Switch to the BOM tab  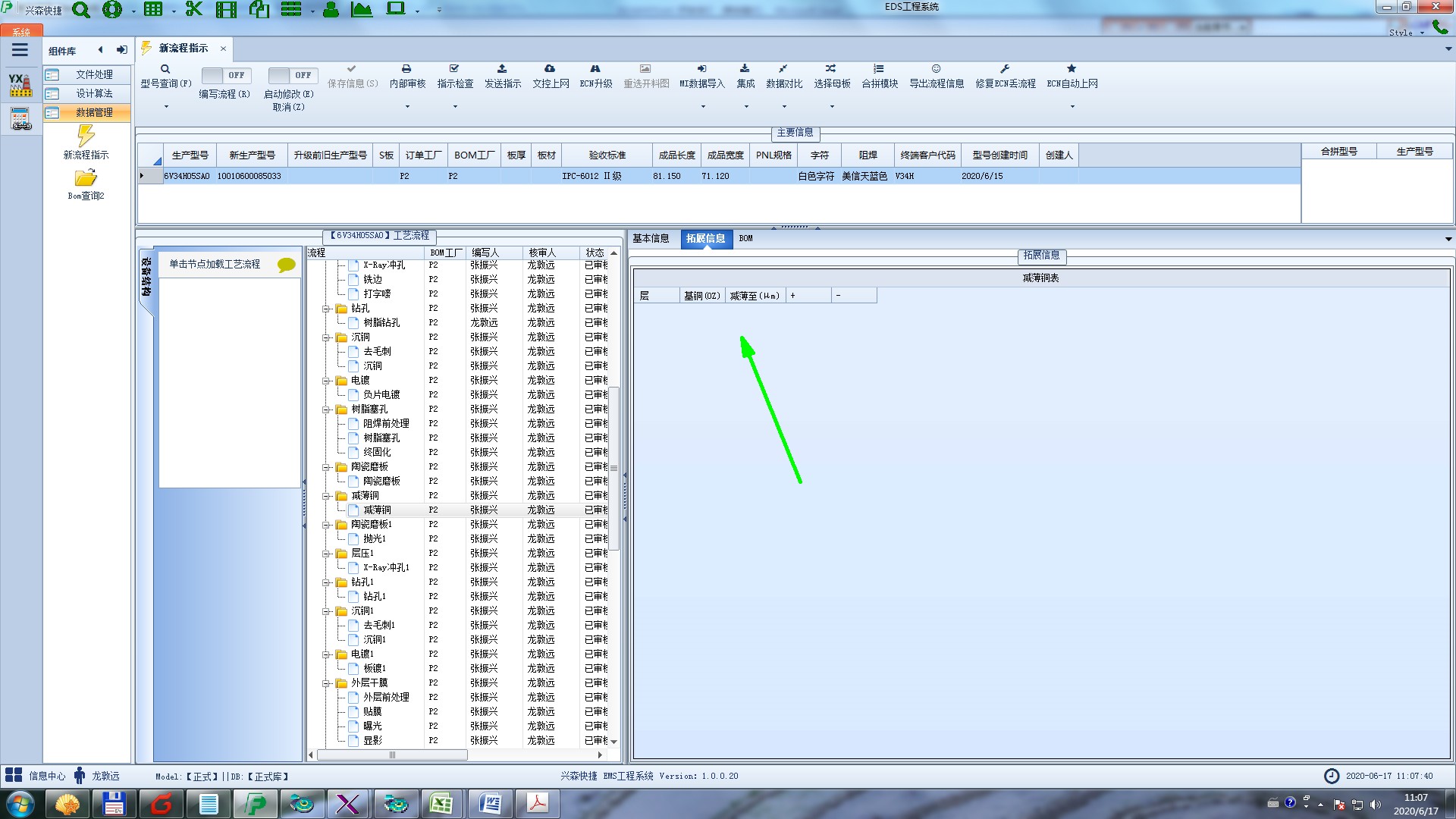tap(745, 238)
